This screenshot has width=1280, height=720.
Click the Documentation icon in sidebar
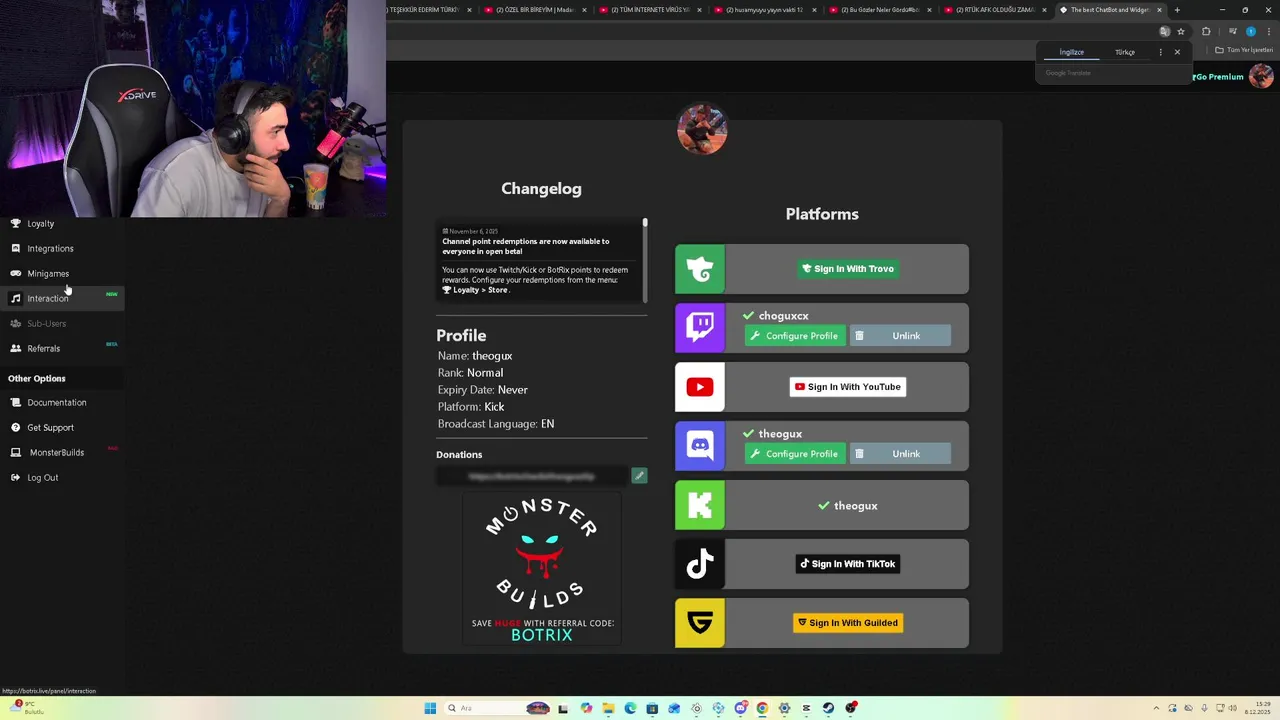coord(15,402)
